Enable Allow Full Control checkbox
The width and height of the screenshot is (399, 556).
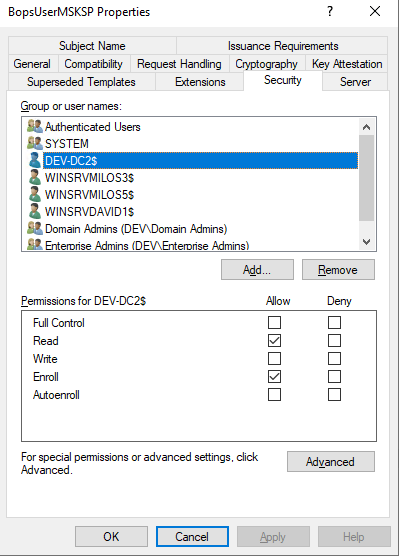click(x=275, y=323)
